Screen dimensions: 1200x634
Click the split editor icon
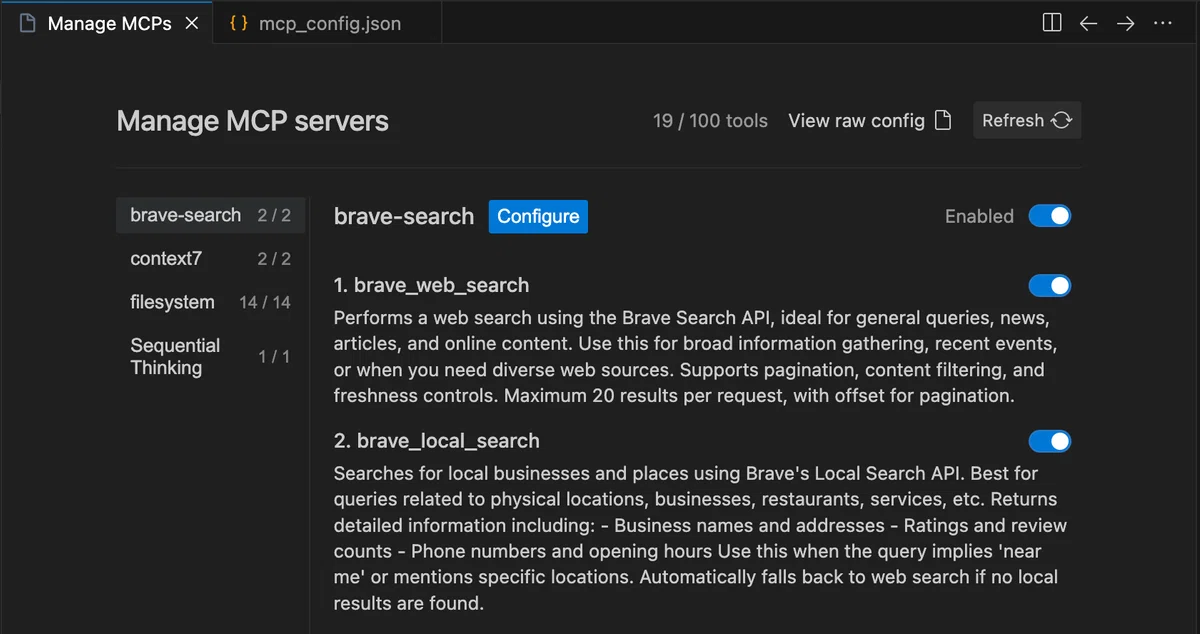(x=1052, y=22)
